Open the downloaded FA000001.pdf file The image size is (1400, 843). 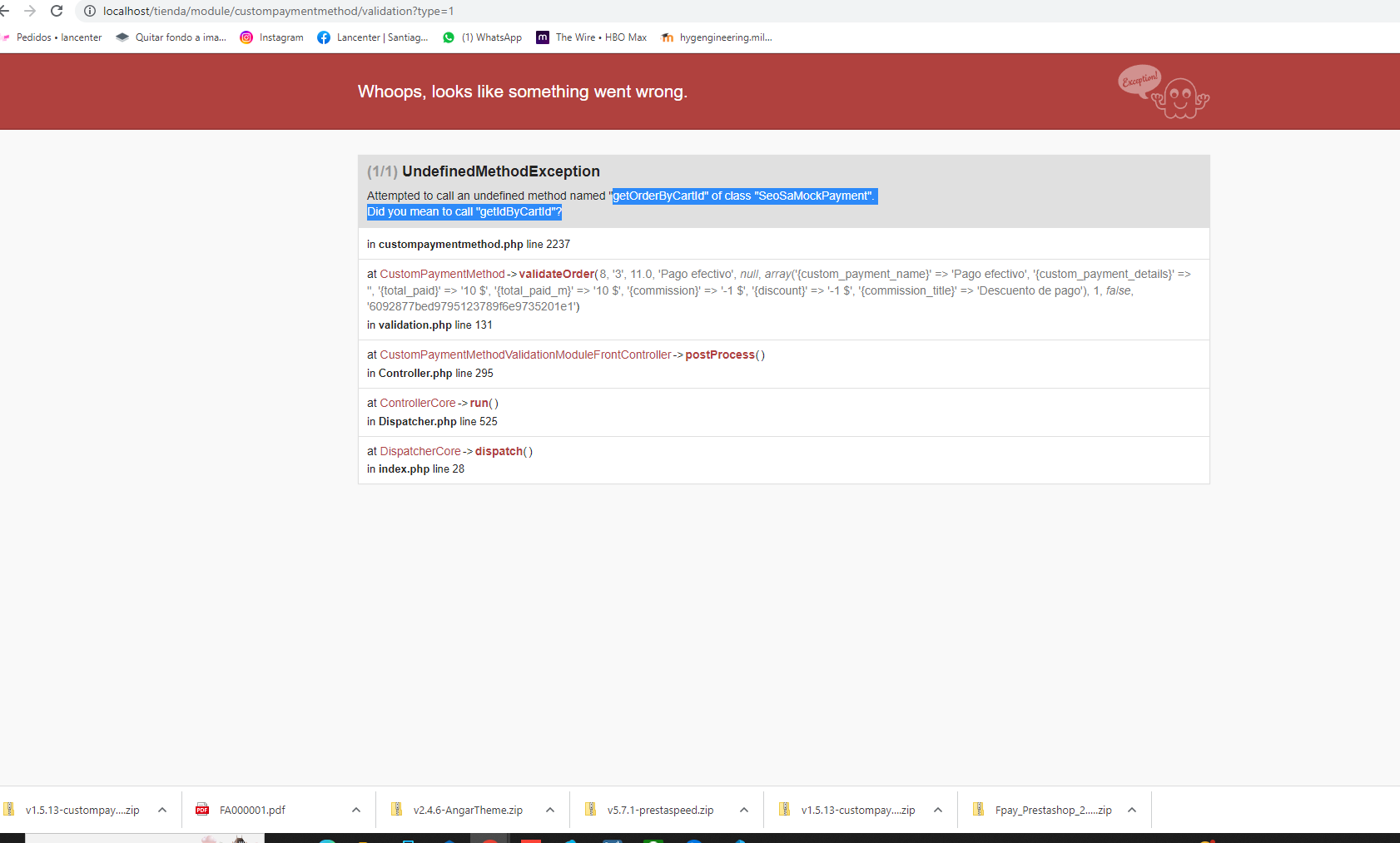tap(253, 811)
